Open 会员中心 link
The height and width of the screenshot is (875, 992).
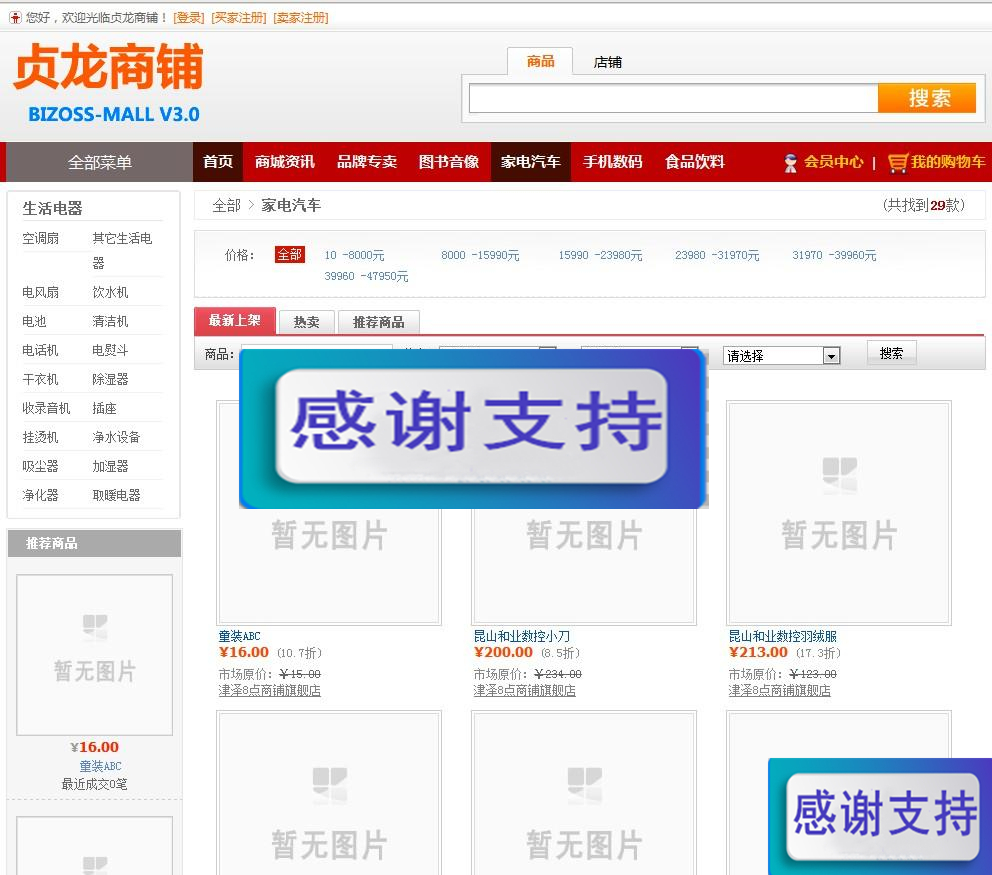[x=834, y=162]
